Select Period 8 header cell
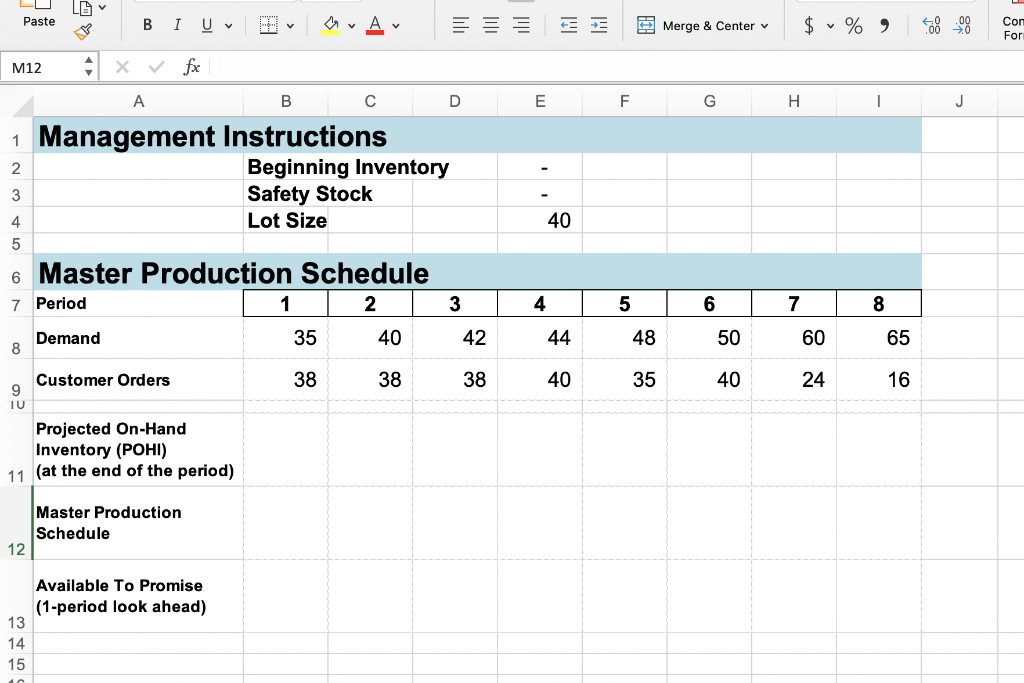Screen dimensions: 1024x683 [x=879, y=304]
